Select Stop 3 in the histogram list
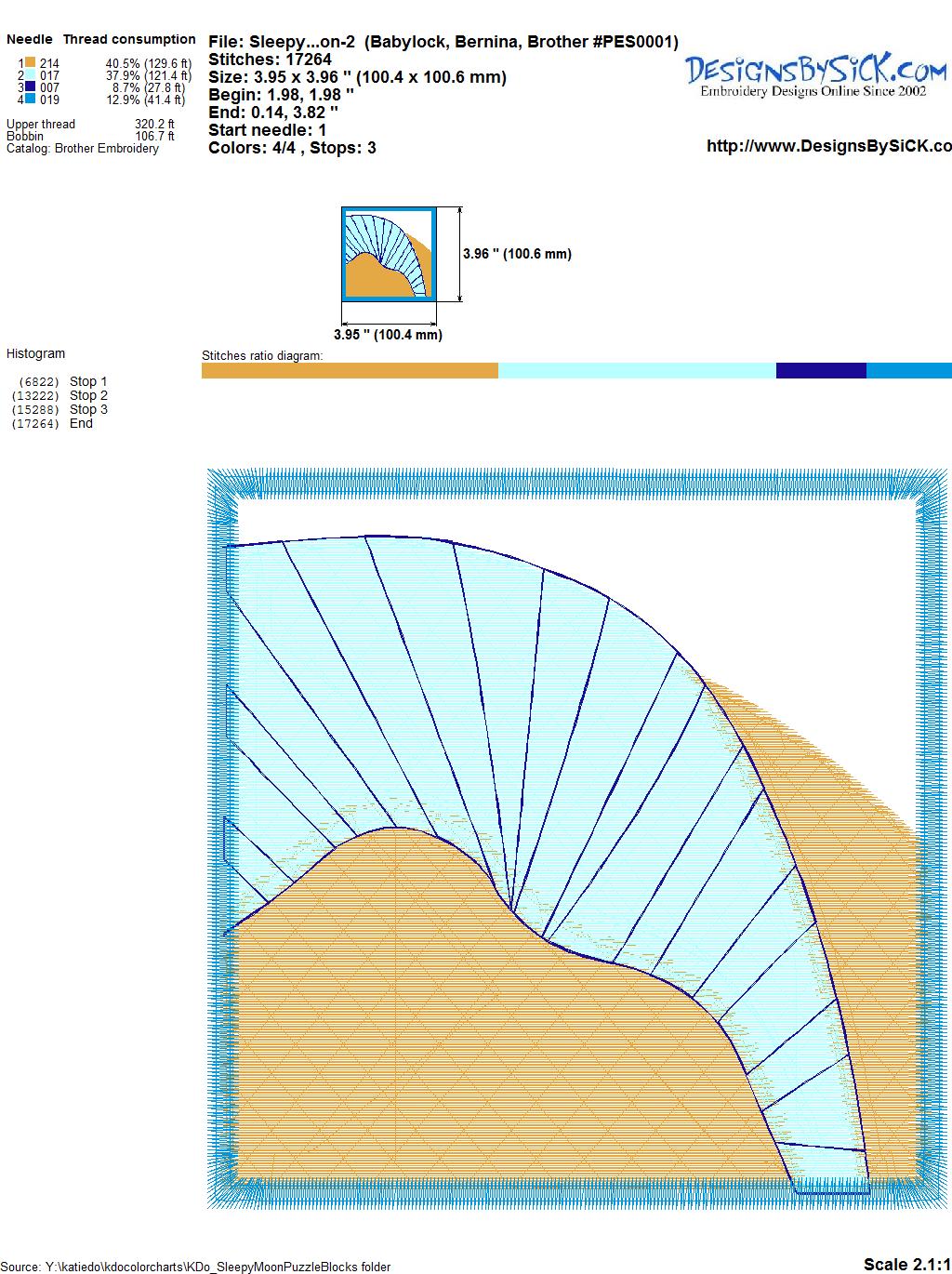The width and height of the screenshot is (952, 1274). 88,409
